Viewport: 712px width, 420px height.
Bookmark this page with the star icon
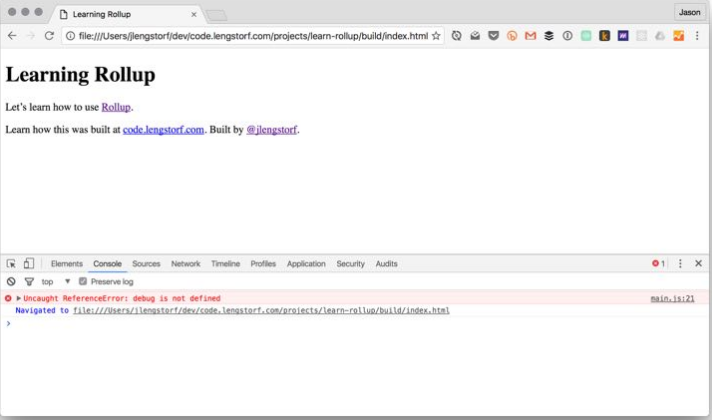tap(436, 36)
